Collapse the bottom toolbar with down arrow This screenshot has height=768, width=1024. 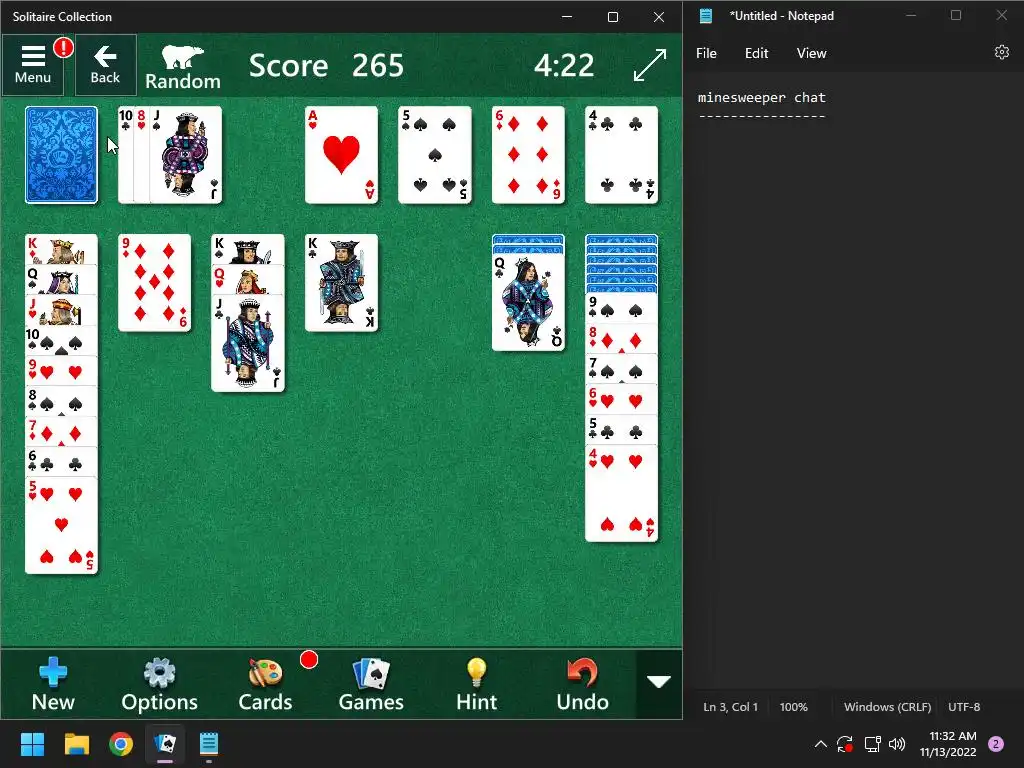[x=659, y=682]
